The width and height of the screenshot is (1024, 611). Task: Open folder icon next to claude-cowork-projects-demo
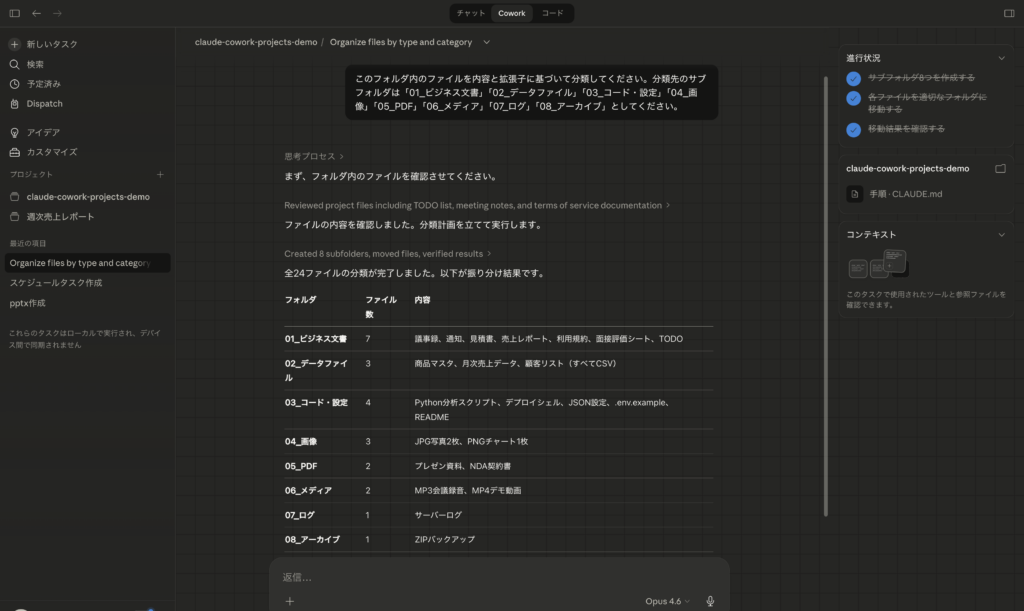1002,168
